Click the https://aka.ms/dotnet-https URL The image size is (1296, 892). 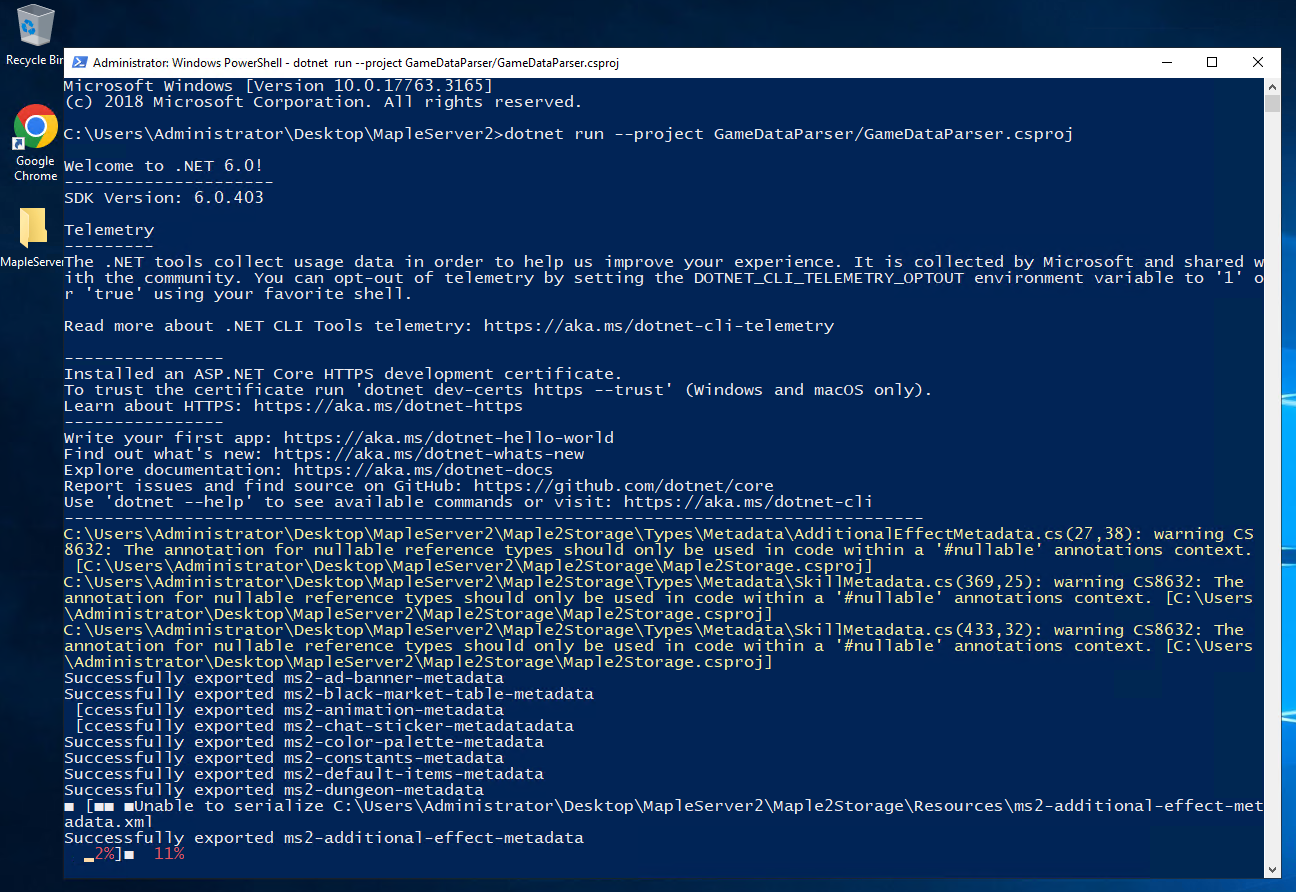pyautogui.click(x=388, y=406)
